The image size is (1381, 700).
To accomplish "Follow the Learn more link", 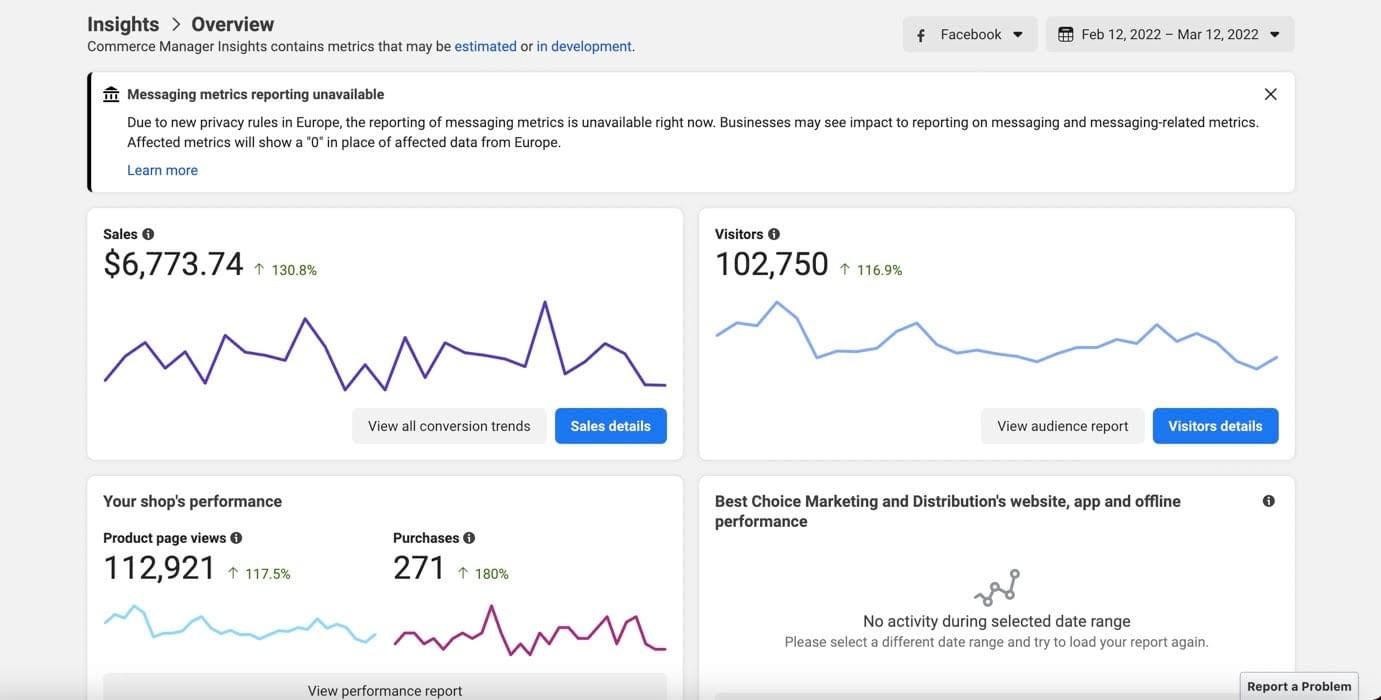I will [162, 170].
